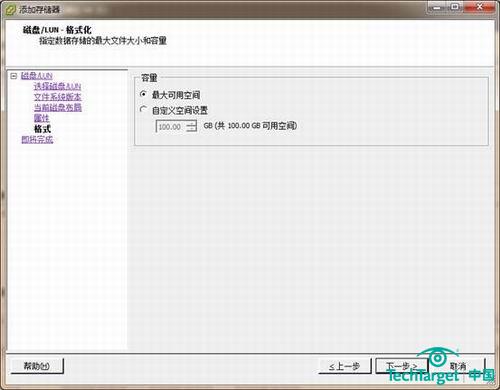The width and height of the screenshot is (500, 390).
Task: Decrease capacity with spinner down arrow
Action: click(191, 129)
